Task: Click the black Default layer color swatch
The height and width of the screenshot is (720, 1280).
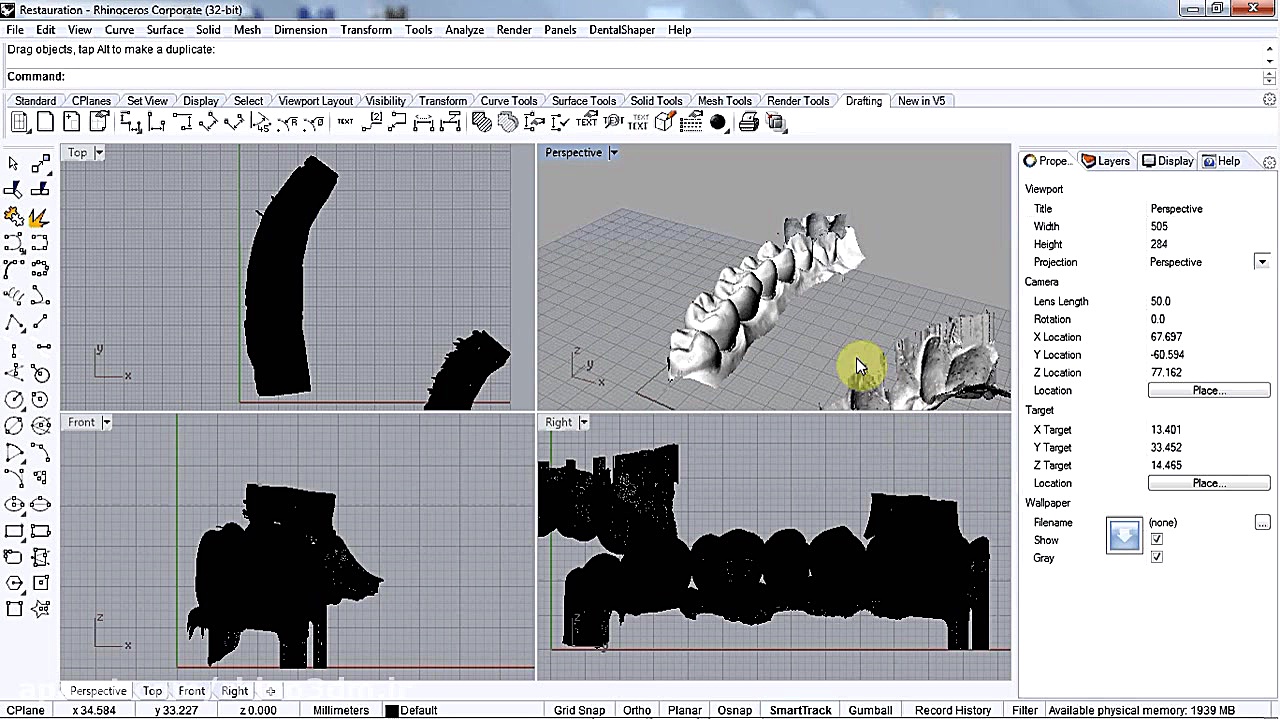Action: (392, 711)
